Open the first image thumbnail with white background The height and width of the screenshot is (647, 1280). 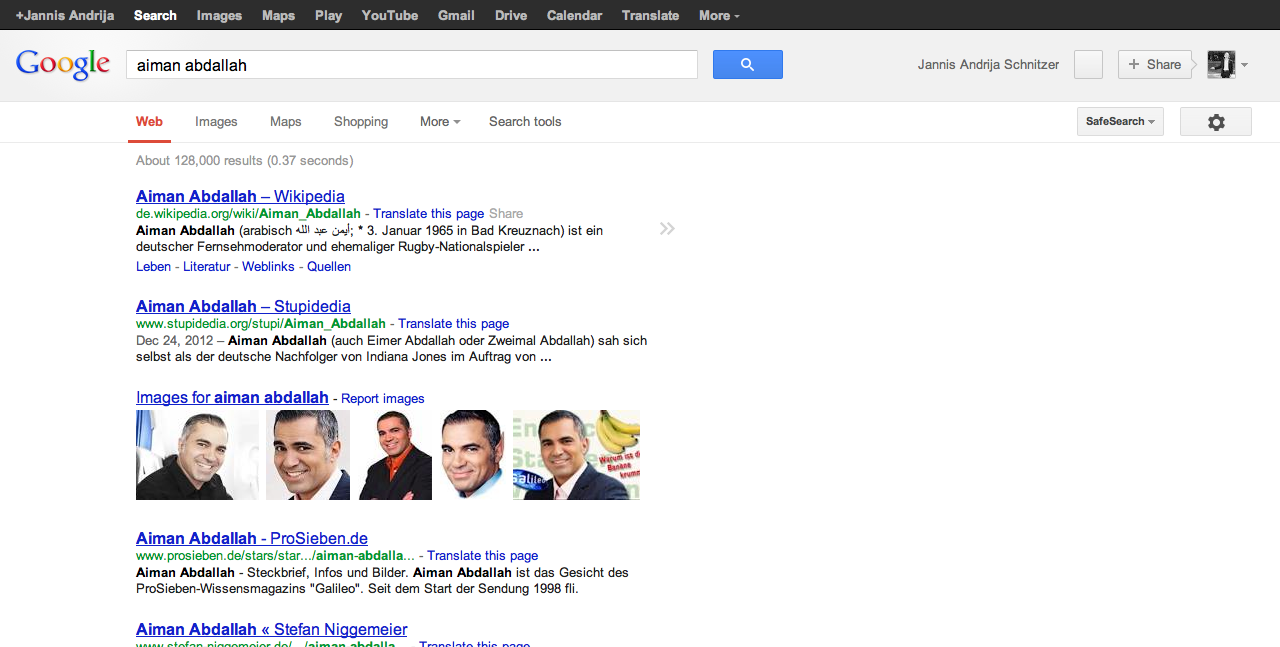(x=197, y=455)
